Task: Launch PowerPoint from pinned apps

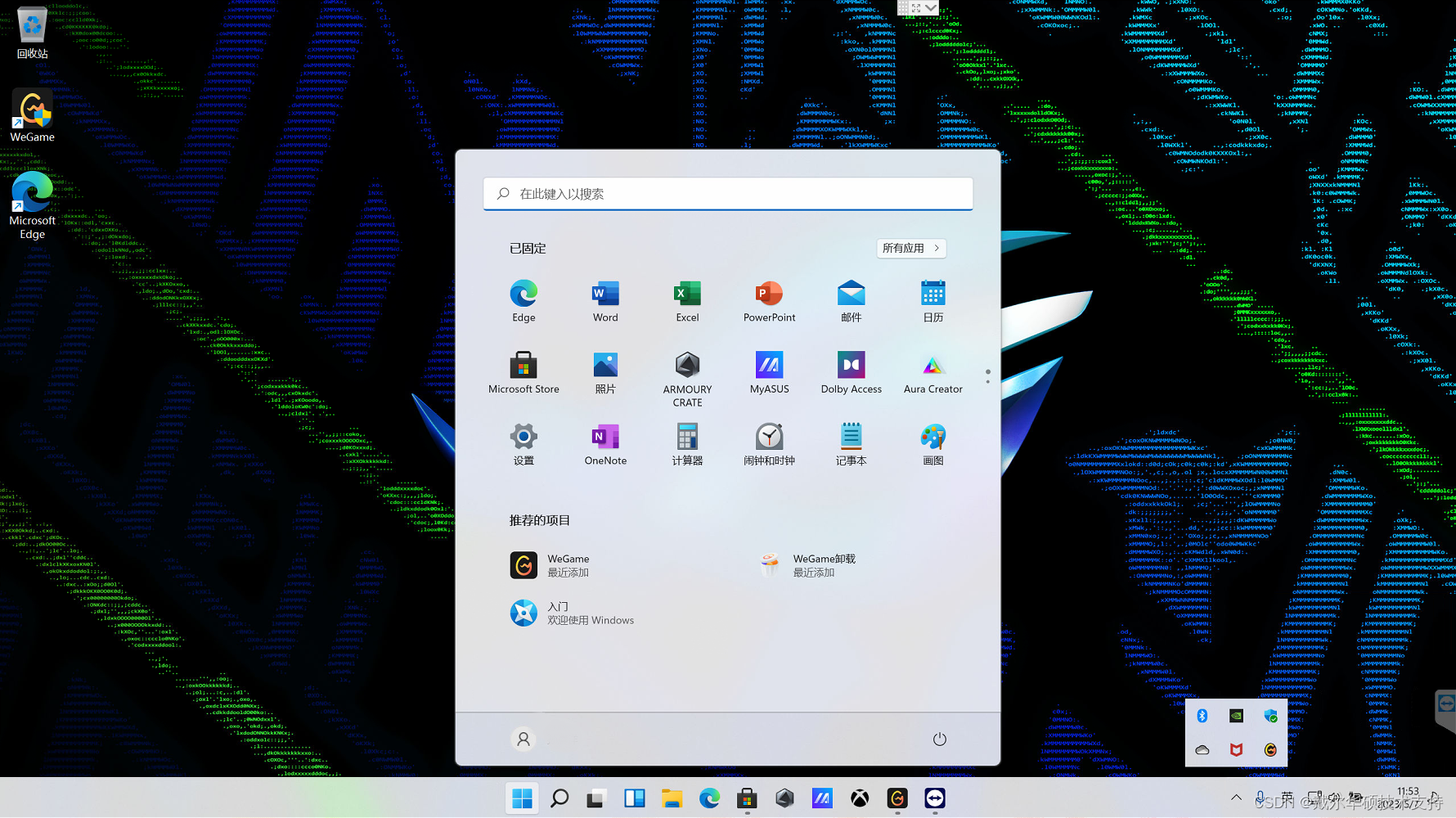Action: pyautogui.click(x=769, y=301)
